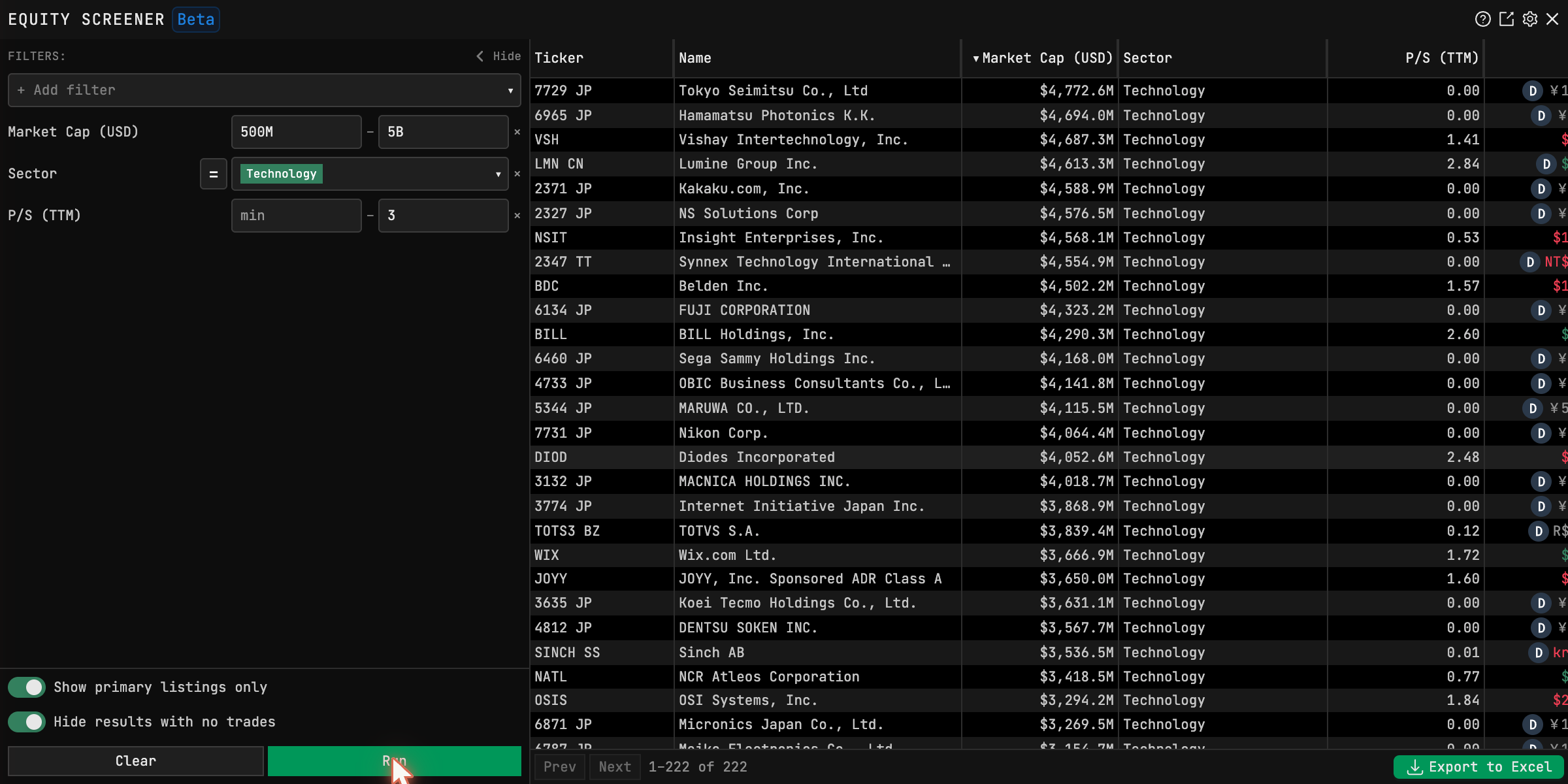Remove the Market Cap (USD) filter
This screenshot has height=784, width=1568.
click(517, 132)
